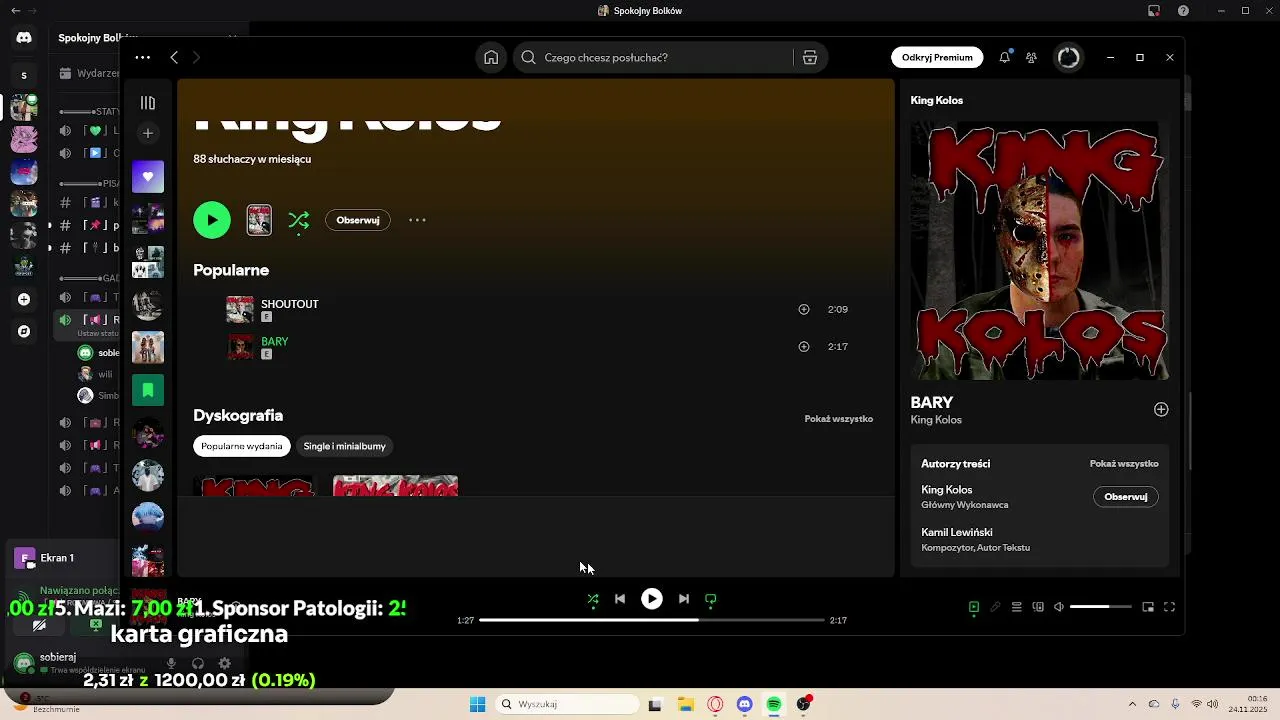Open Discover servers compass in Discord
The image size is (1280, 720).
coord(24,331)
